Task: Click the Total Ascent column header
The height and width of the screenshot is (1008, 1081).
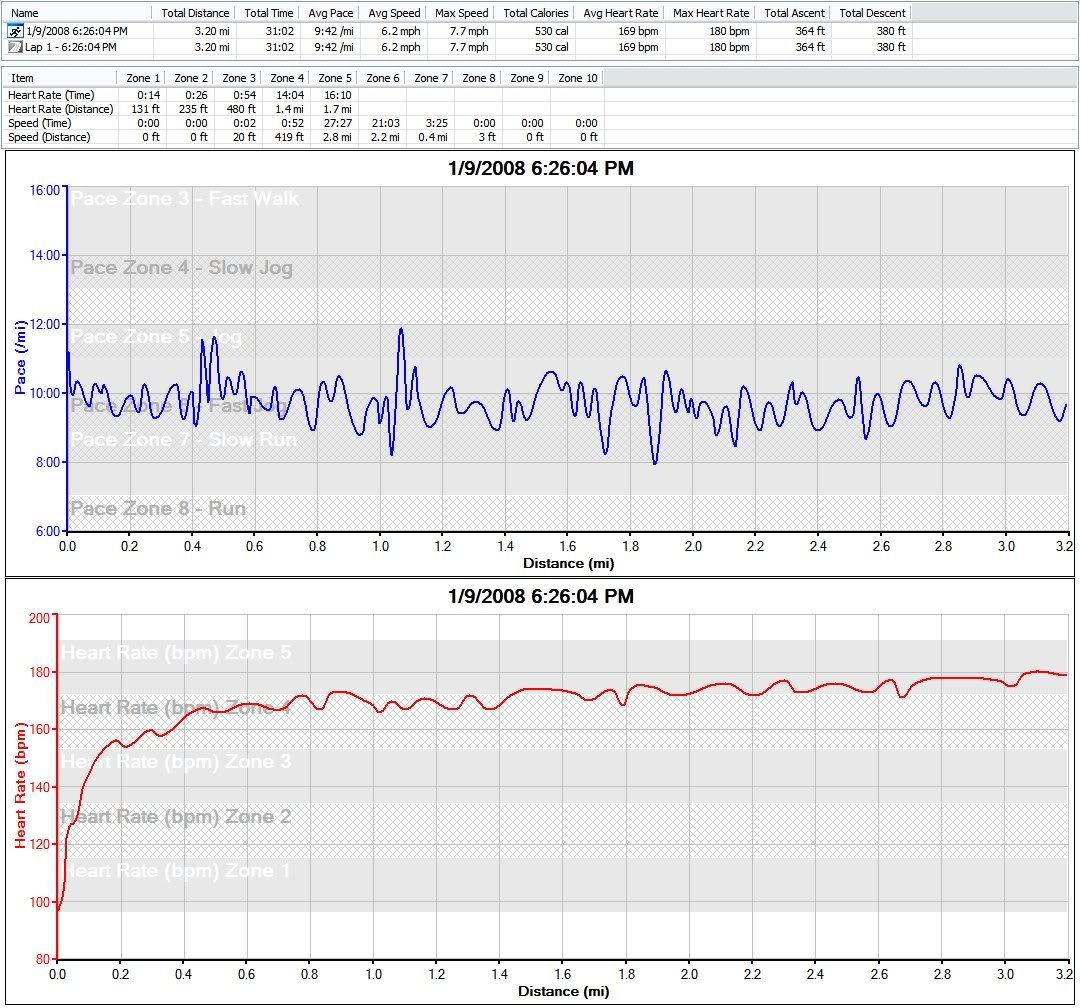Action: pos(793,13)
